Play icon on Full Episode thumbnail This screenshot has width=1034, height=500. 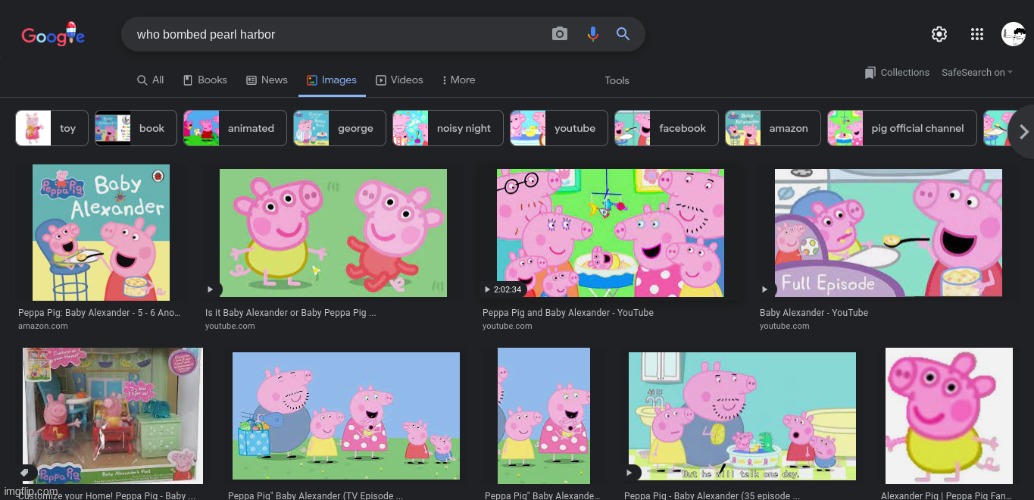click(765, 289)
